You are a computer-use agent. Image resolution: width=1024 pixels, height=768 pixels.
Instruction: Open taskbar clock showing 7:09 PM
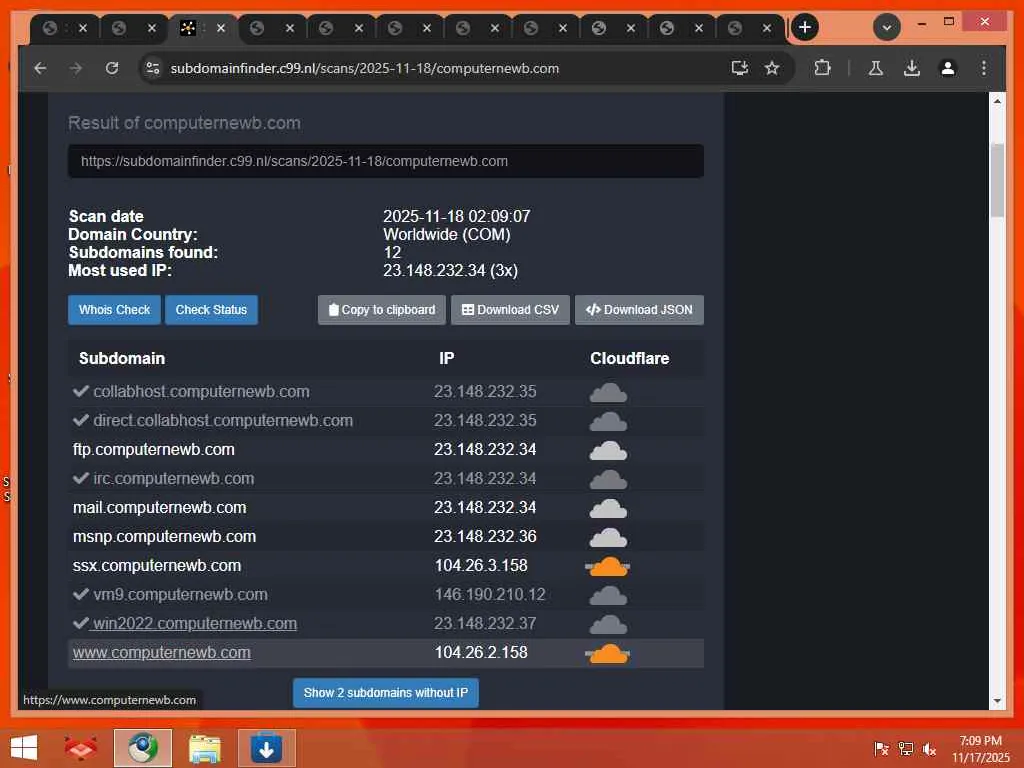point(980,749)
